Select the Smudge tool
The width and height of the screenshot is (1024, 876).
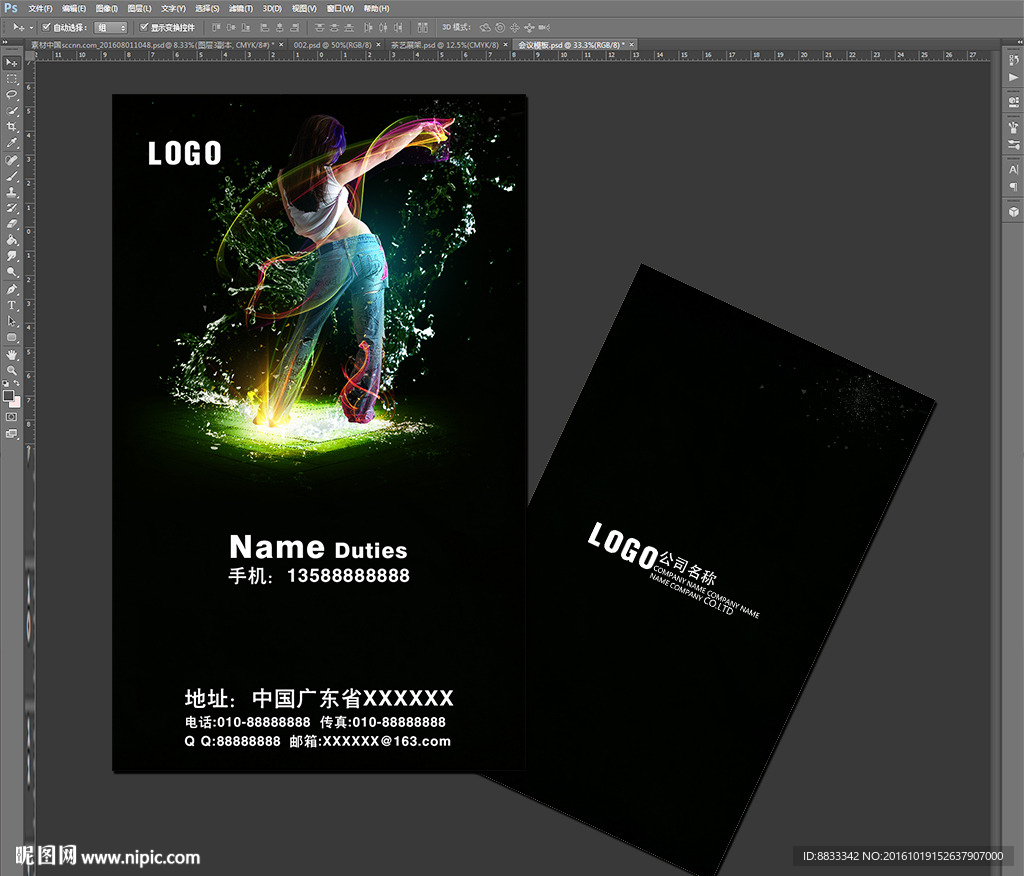point(12,256)
